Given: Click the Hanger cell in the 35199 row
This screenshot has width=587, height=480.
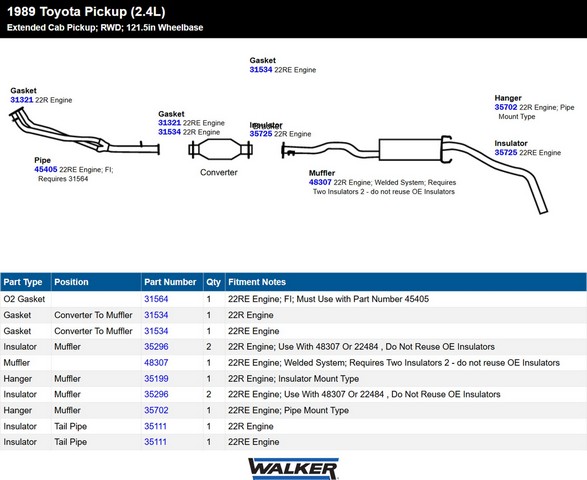Looking at the screenshot, I should (x=18, y=379).
